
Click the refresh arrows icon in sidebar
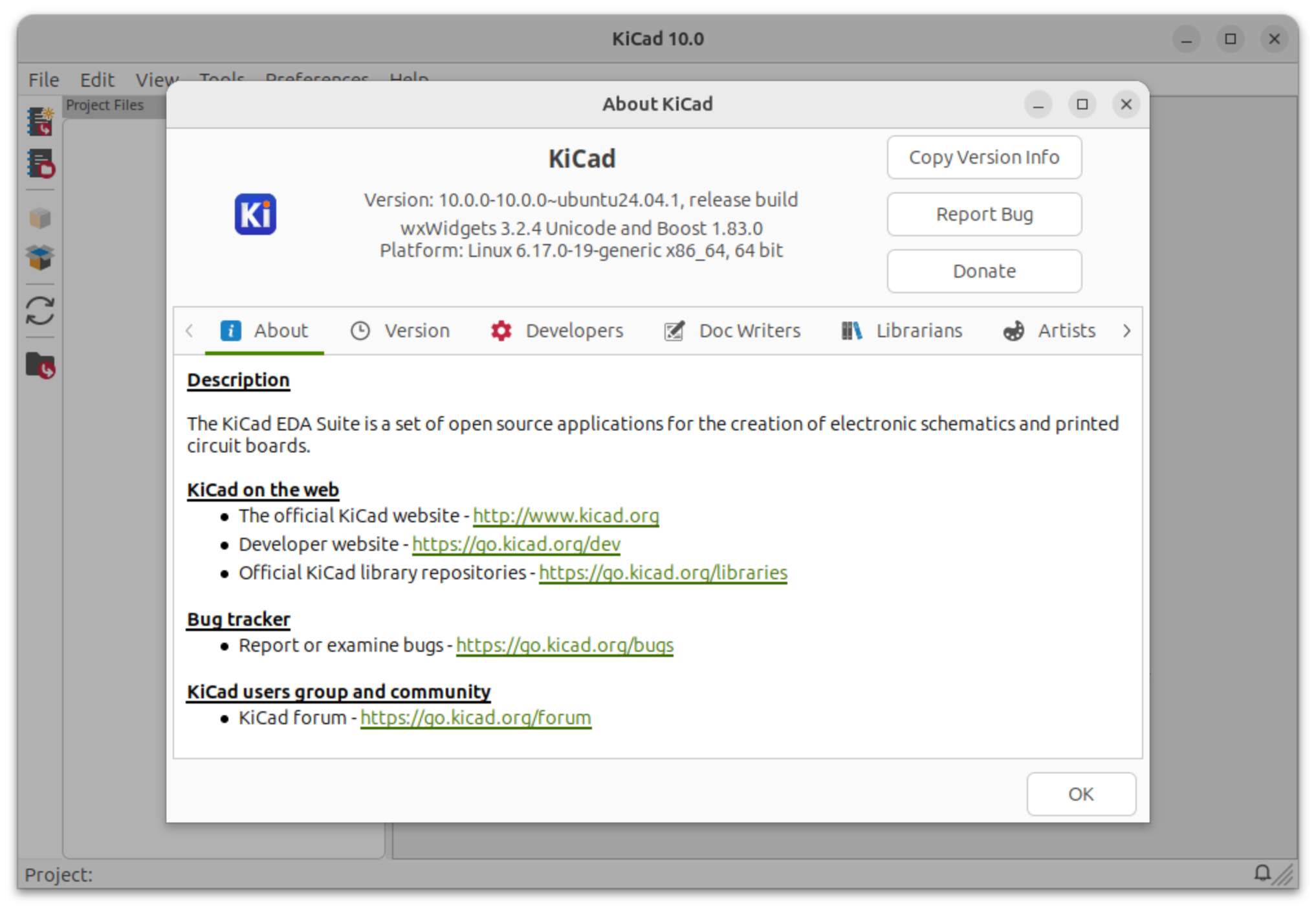click(x=40, y=311)
